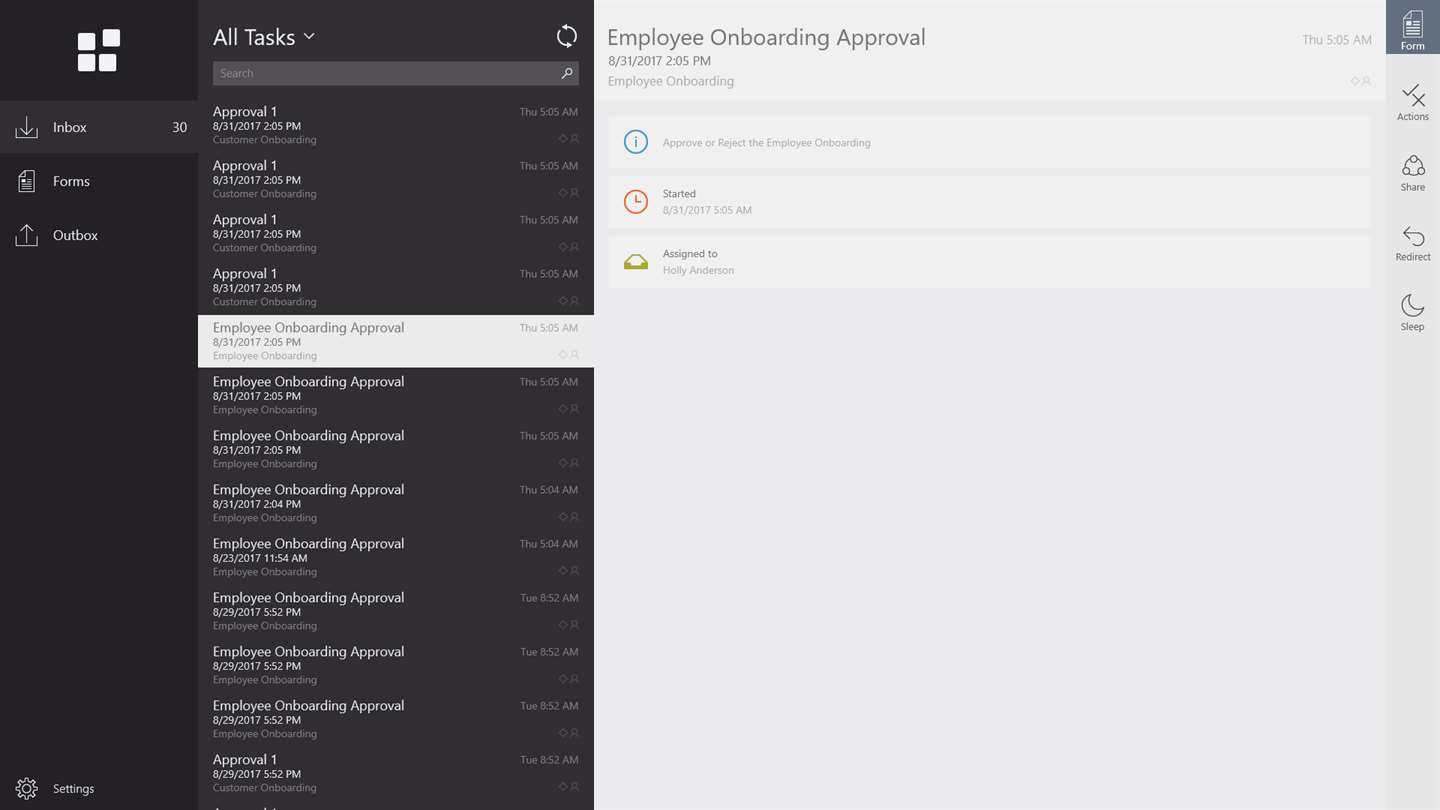1440x810 pixels.
Task: Open the task dated 8/23/2017 11:54 AM
Action: pos(396,557)
